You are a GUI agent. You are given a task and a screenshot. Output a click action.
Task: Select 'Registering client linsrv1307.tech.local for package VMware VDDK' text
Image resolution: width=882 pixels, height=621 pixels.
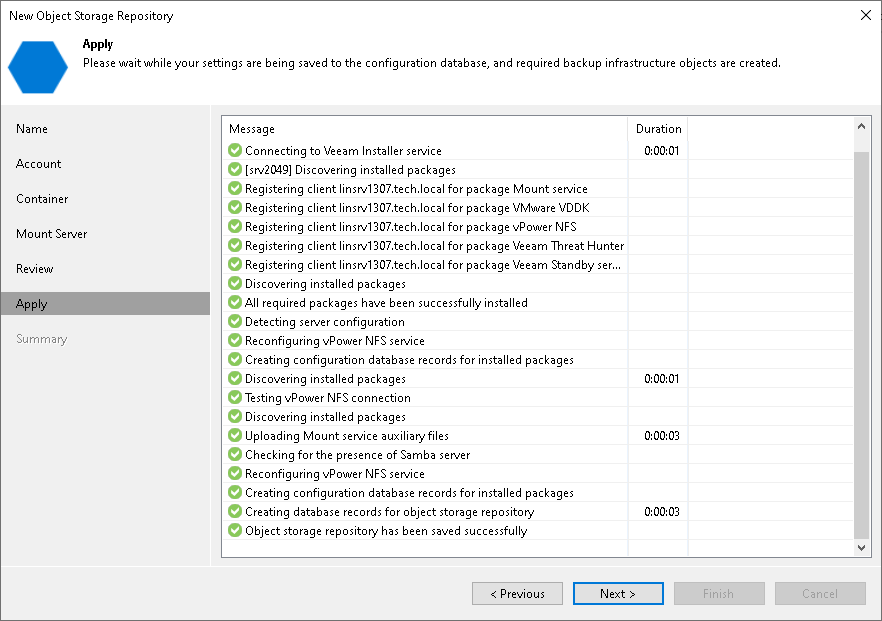(x=417, y=208)
